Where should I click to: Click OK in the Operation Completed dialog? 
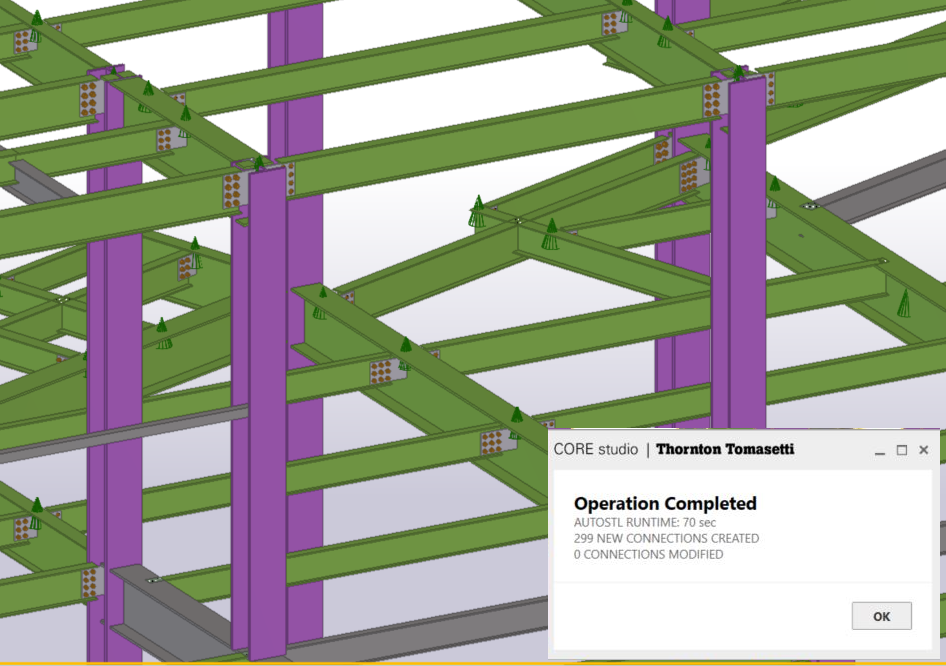pos(881,616)
